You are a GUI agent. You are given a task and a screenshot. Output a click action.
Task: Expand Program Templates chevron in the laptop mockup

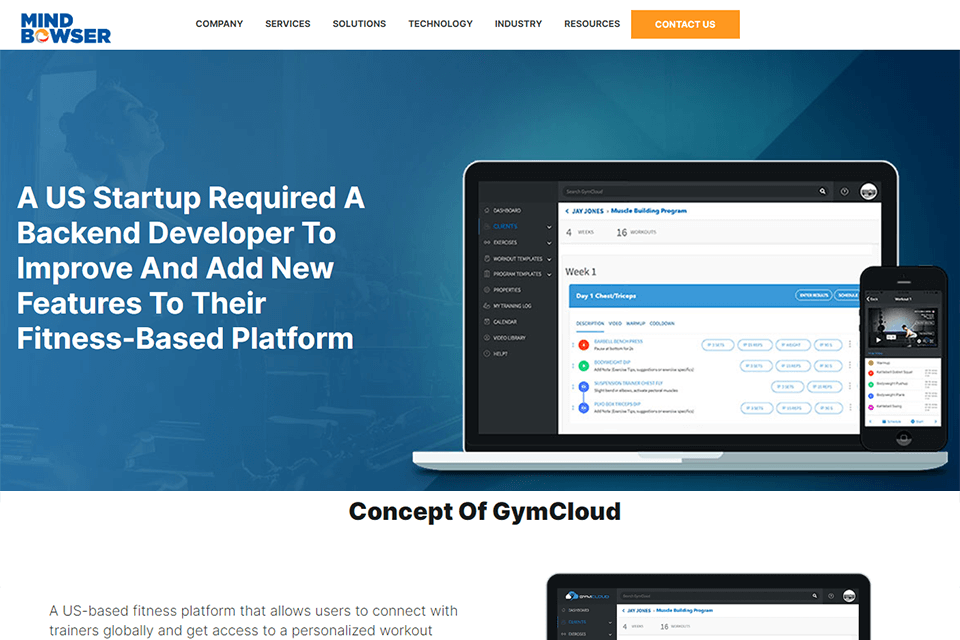point(549,274)
